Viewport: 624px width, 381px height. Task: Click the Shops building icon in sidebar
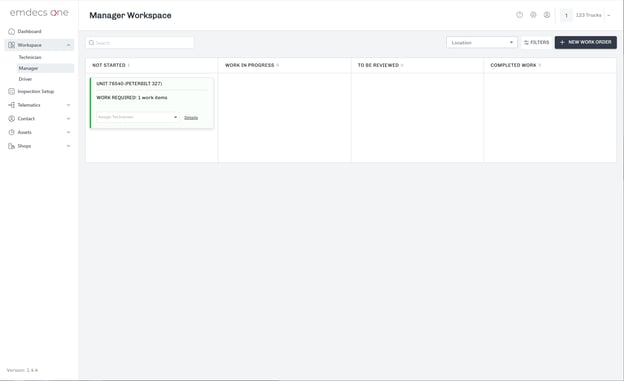12,146
